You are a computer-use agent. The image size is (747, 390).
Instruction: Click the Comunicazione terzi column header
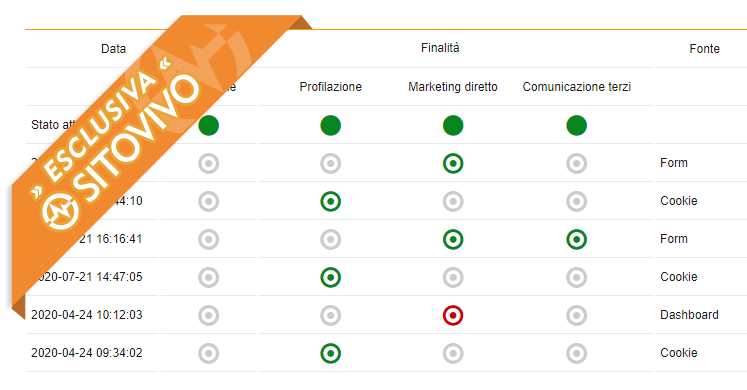pos(576,87)
